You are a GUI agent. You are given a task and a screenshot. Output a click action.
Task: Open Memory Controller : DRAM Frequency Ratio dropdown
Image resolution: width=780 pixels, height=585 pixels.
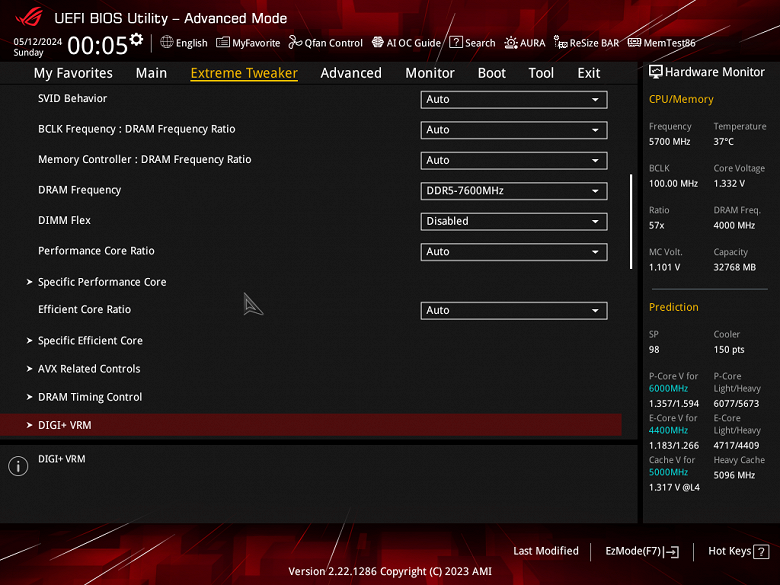pos(513,160)
